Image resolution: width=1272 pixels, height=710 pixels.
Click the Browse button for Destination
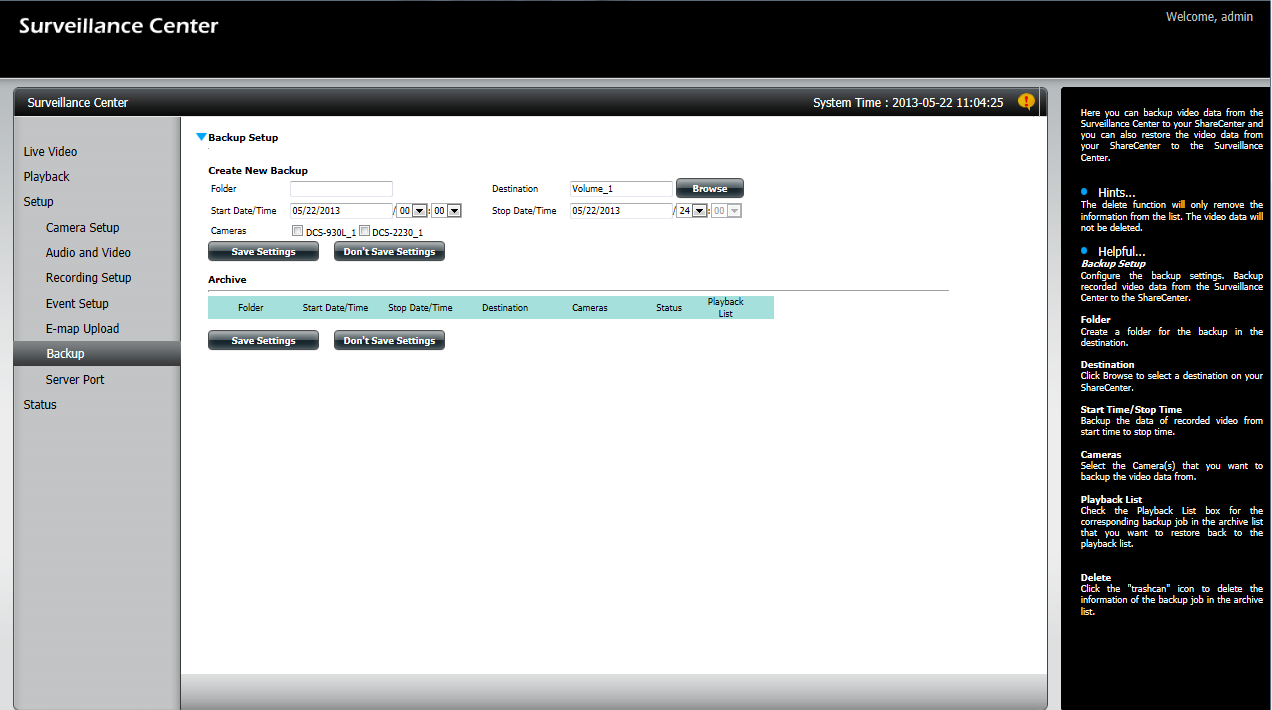click(709, 189)
